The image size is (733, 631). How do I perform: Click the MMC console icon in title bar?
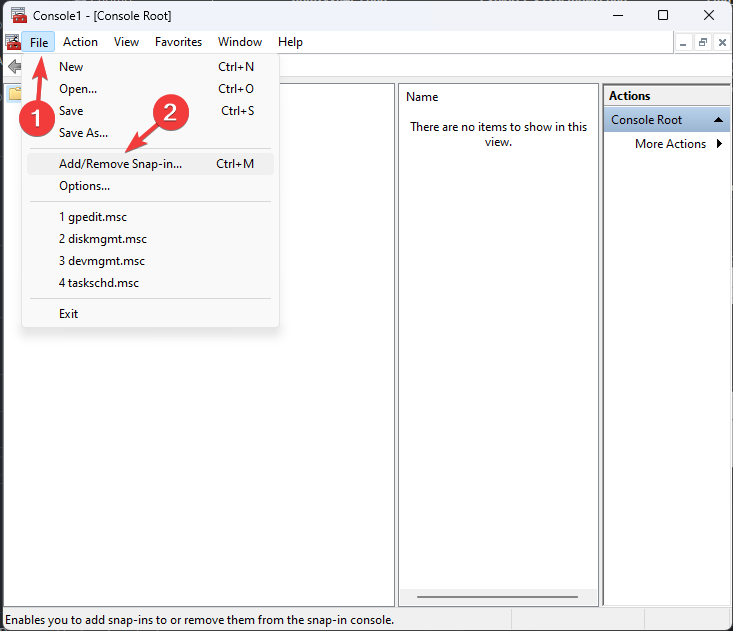coord(19,15)
